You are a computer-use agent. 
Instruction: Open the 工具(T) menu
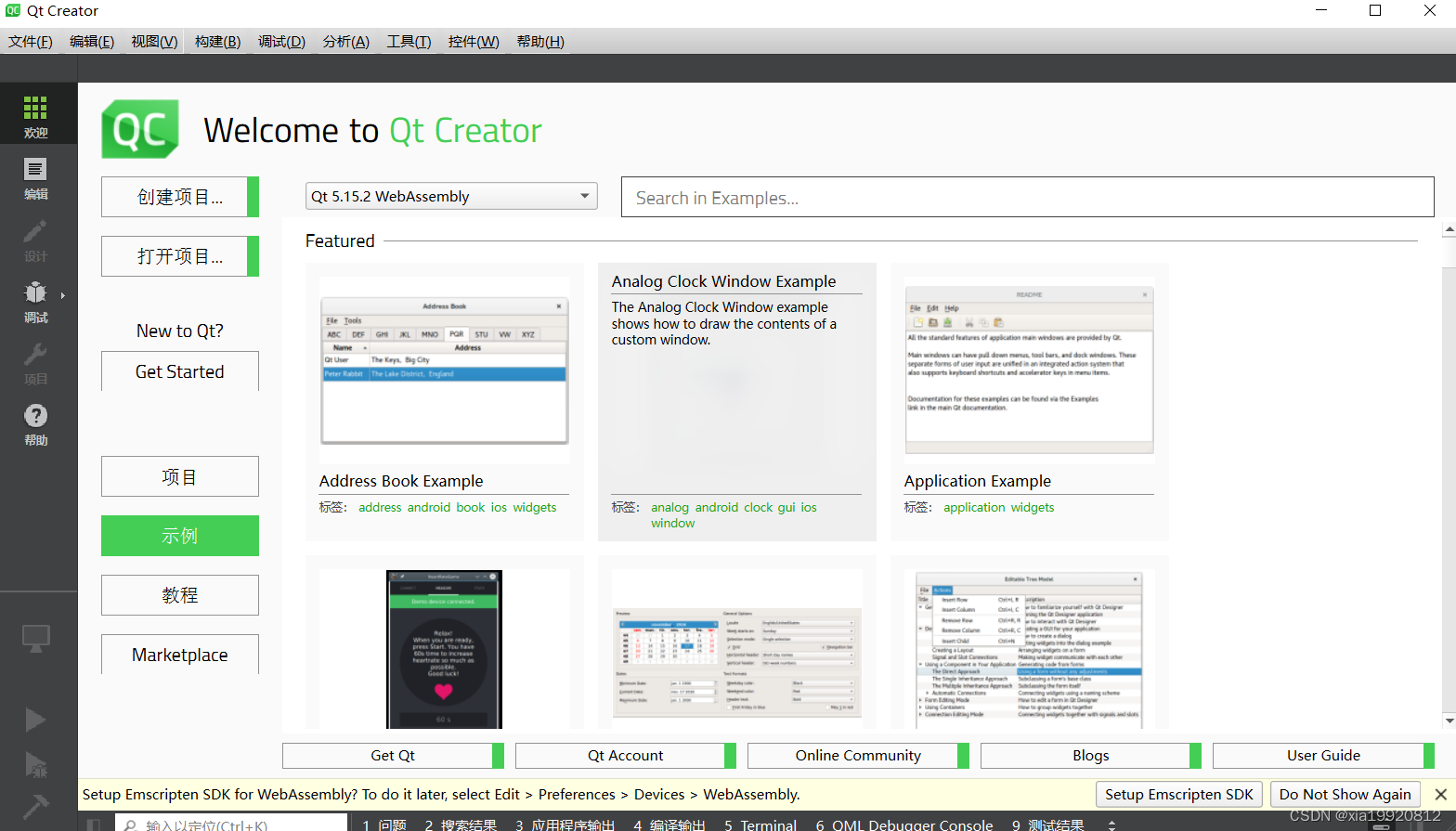(409, 41)
